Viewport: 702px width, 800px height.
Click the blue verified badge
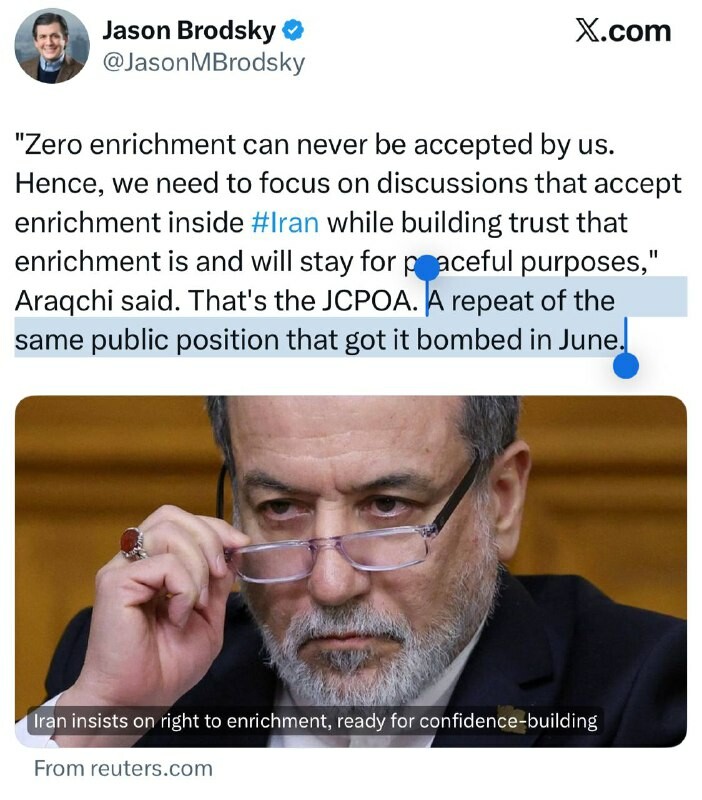(x=295, y=32)
